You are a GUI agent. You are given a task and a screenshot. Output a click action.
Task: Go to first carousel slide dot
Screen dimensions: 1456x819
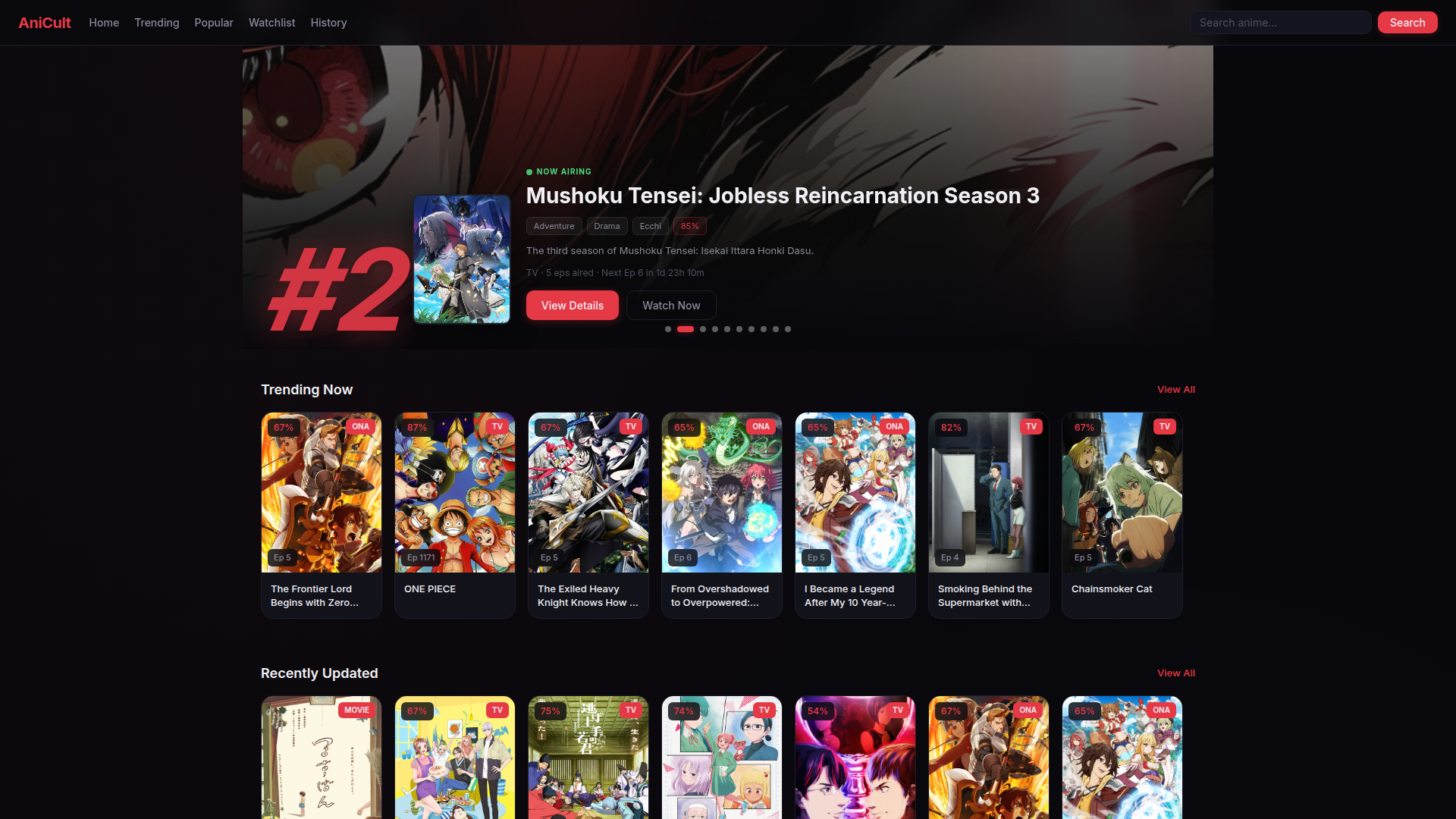[x=668, y=329]
